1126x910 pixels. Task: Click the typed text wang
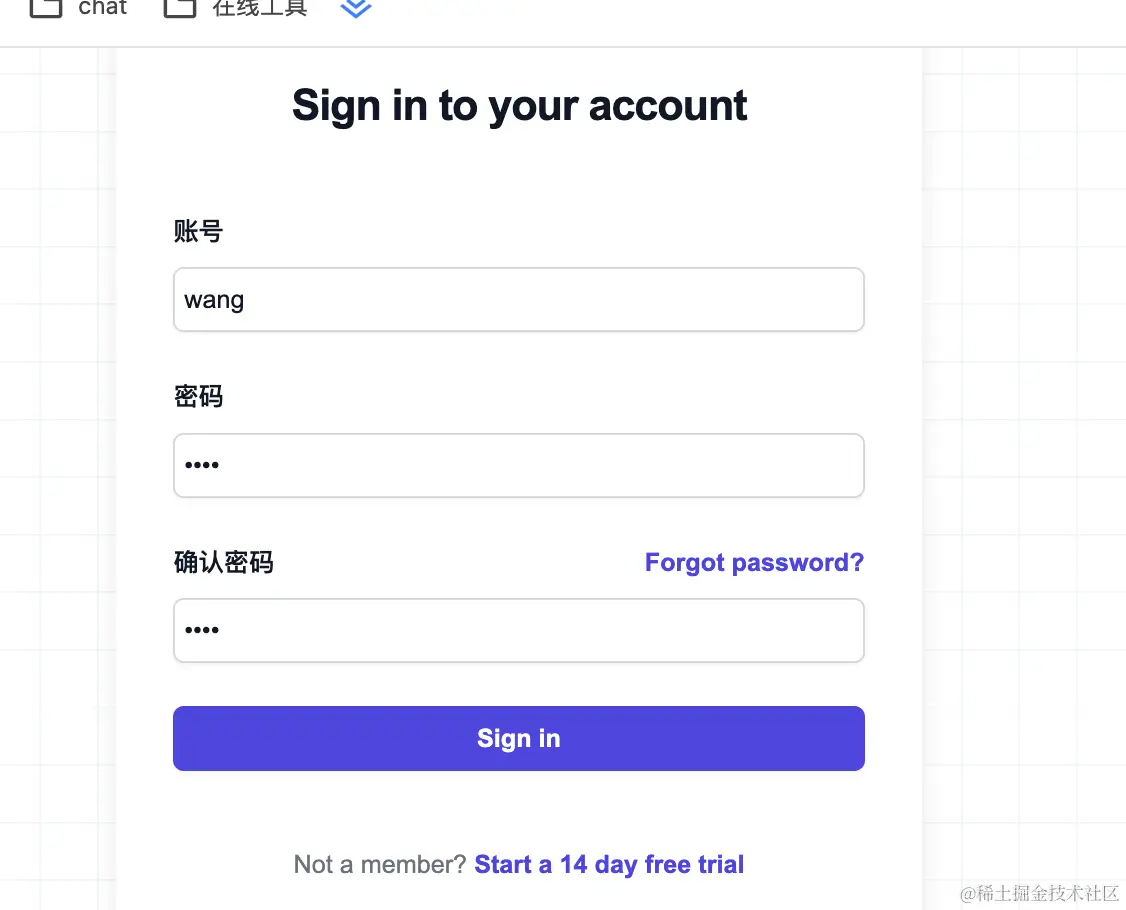[x=214, y=300]
